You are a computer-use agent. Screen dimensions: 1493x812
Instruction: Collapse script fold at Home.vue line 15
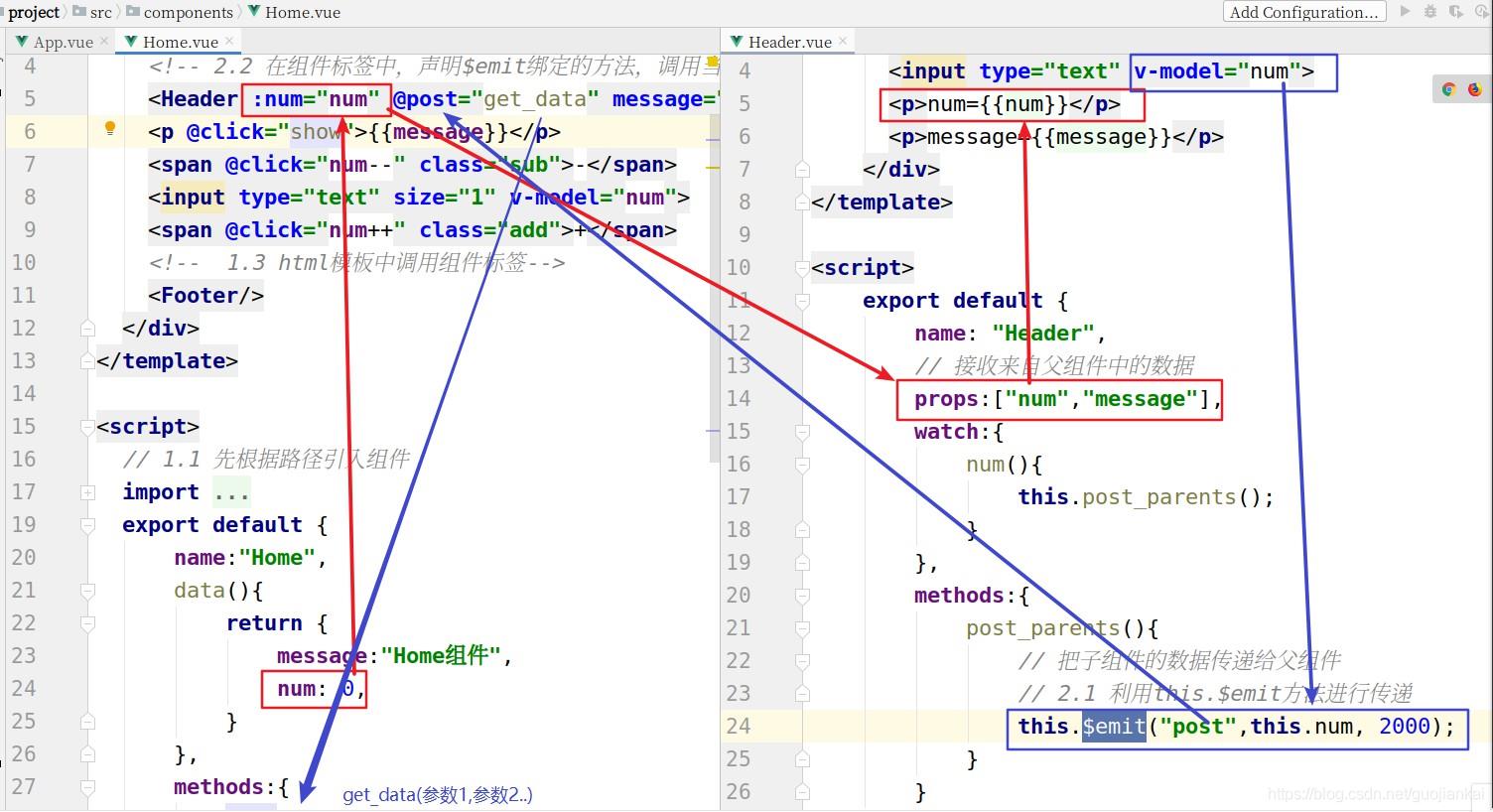87,427
